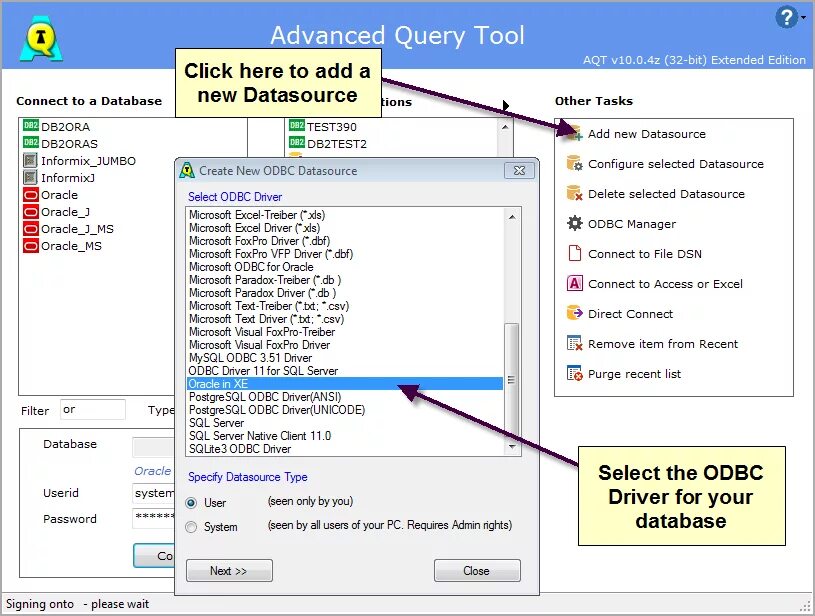Select the System datasource type radio button

191,527
